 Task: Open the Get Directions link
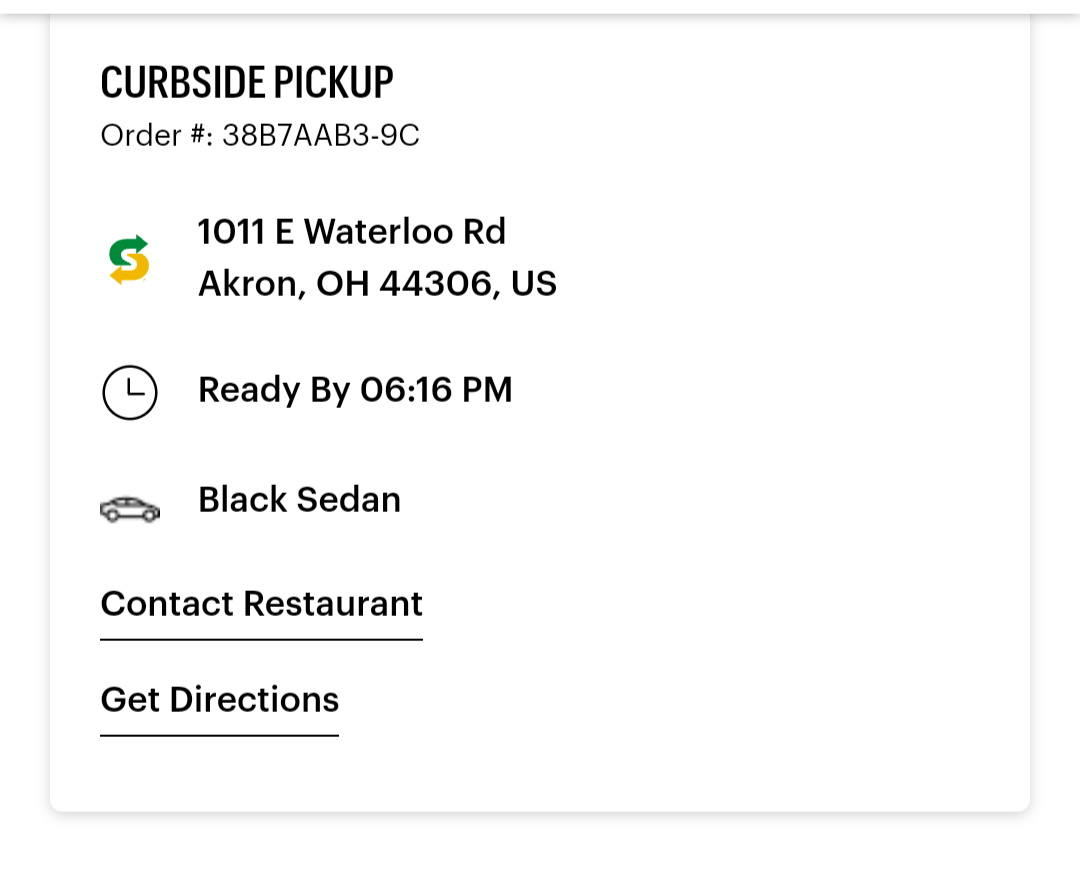tap(220, 700)
